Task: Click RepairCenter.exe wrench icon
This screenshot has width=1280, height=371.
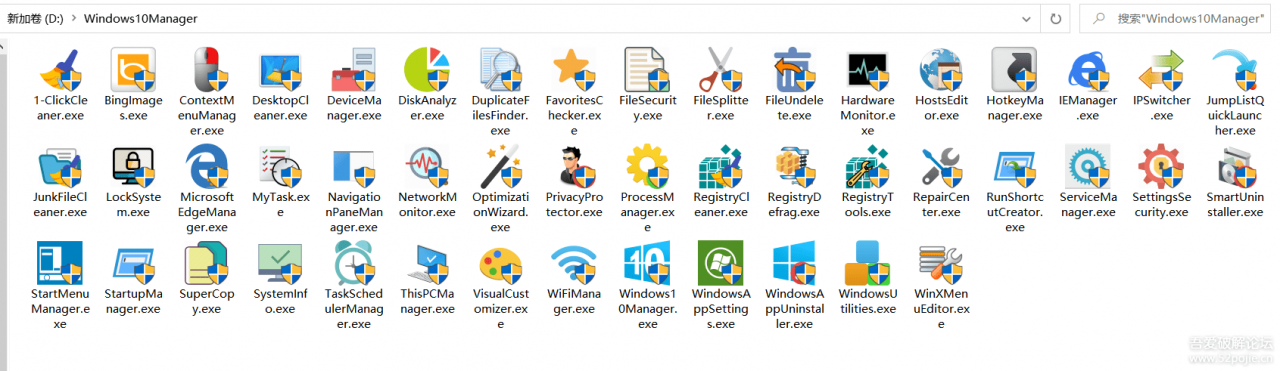Action: tap(941, 166)
